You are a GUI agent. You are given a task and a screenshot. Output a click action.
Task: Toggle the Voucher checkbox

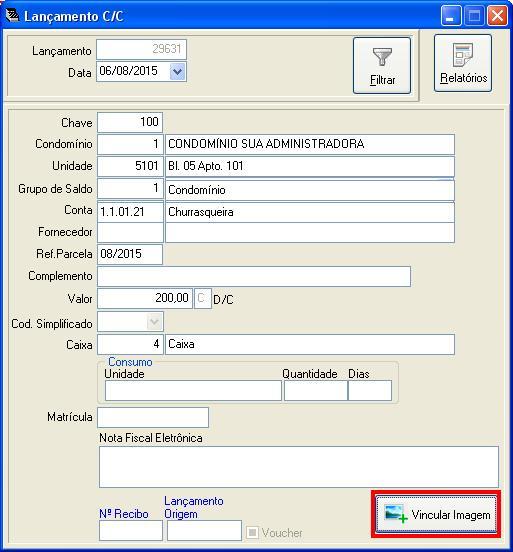pos(252,532)
